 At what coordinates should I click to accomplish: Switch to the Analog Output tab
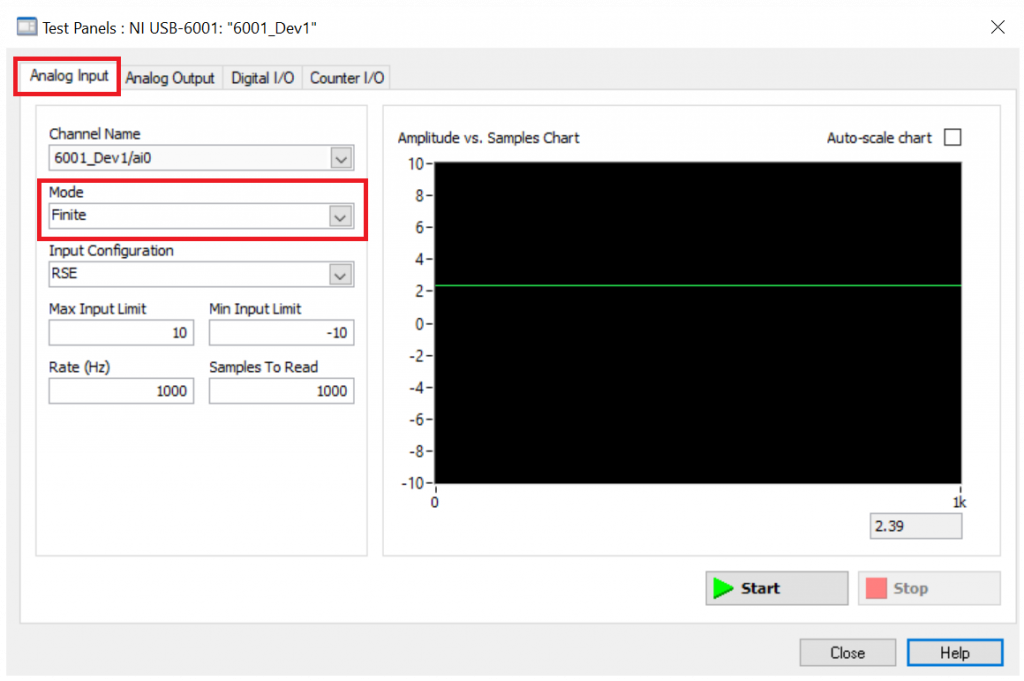(170, 78)
